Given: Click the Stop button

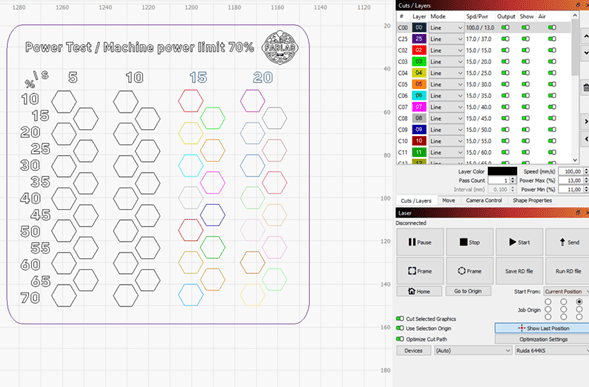Looking at the screenshot, I should click(470, 242).
